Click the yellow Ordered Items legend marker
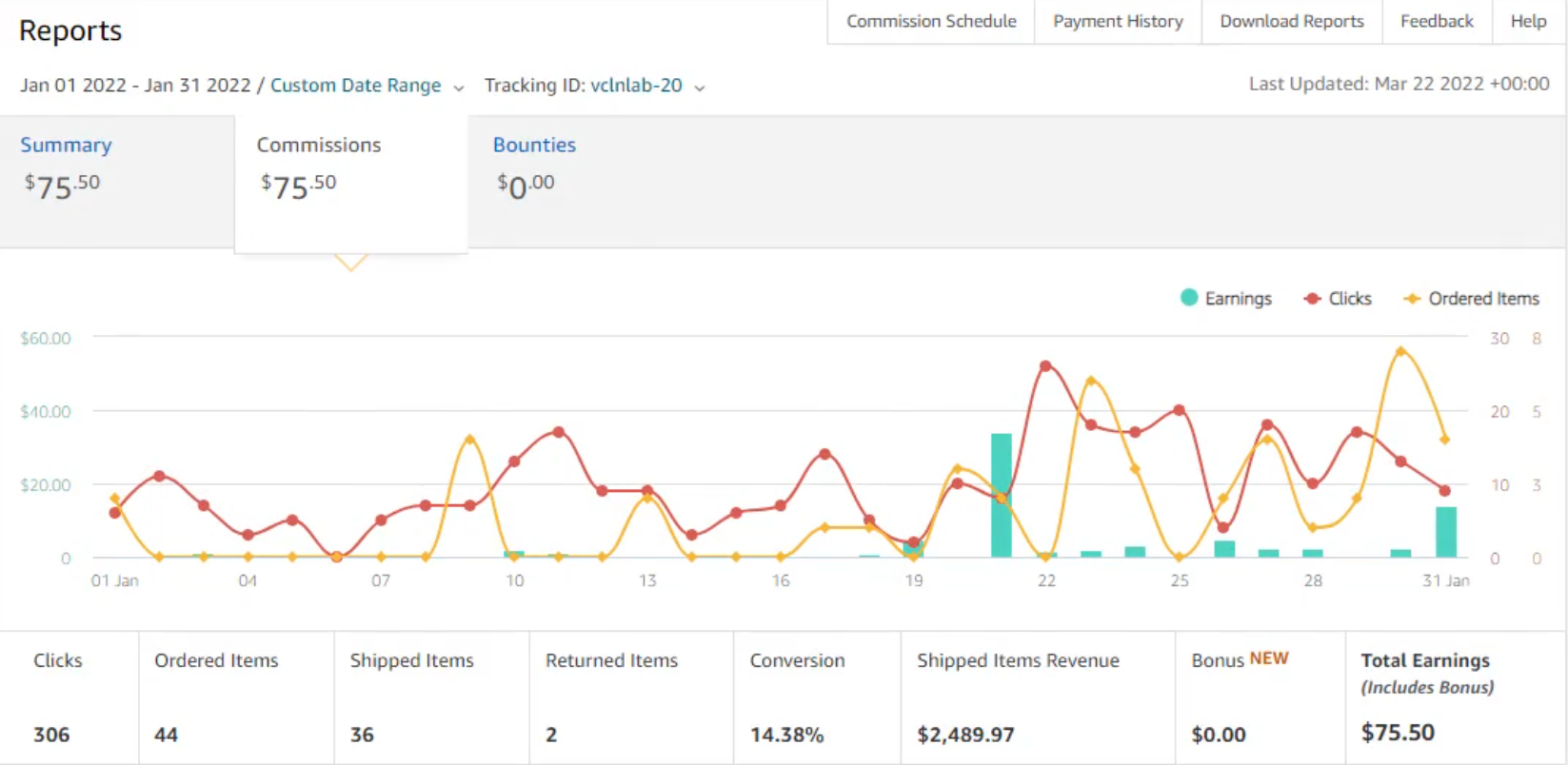This screenshot has height=765, width=1568. coord(1413,299)
